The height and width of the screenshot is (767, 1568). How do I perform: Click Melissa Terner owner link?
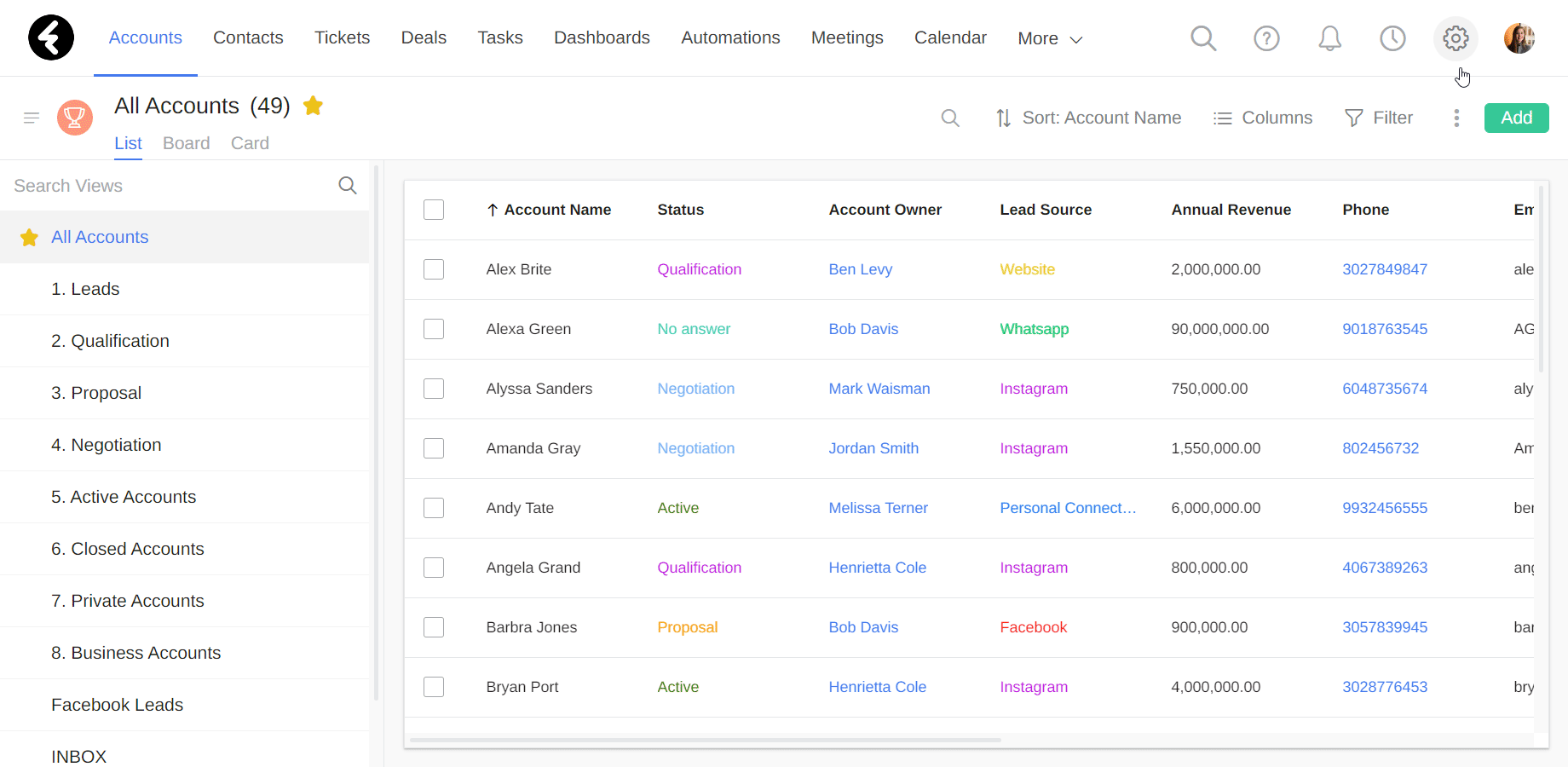tap(878, 508)
